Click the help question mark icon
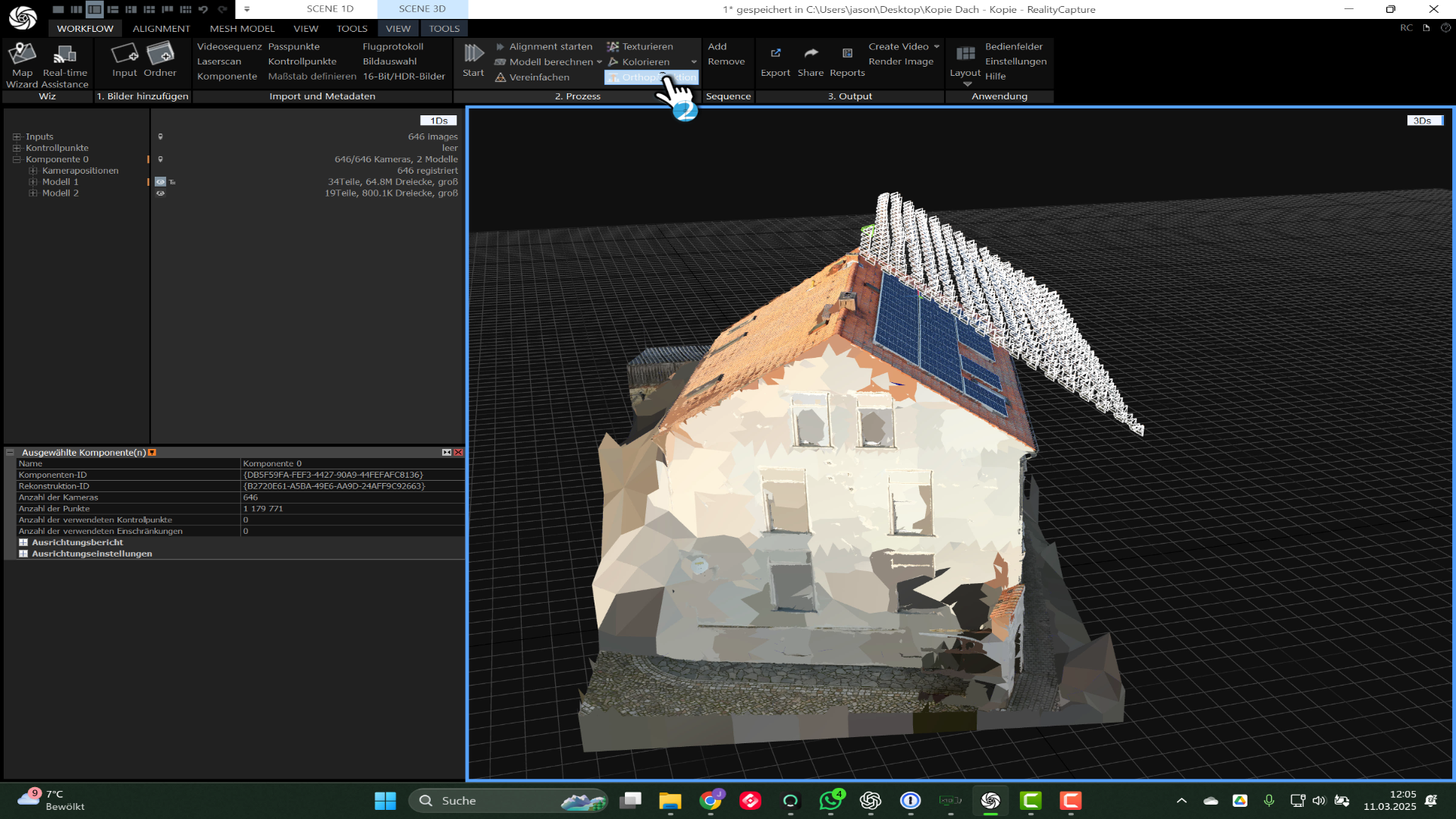 1446,28
